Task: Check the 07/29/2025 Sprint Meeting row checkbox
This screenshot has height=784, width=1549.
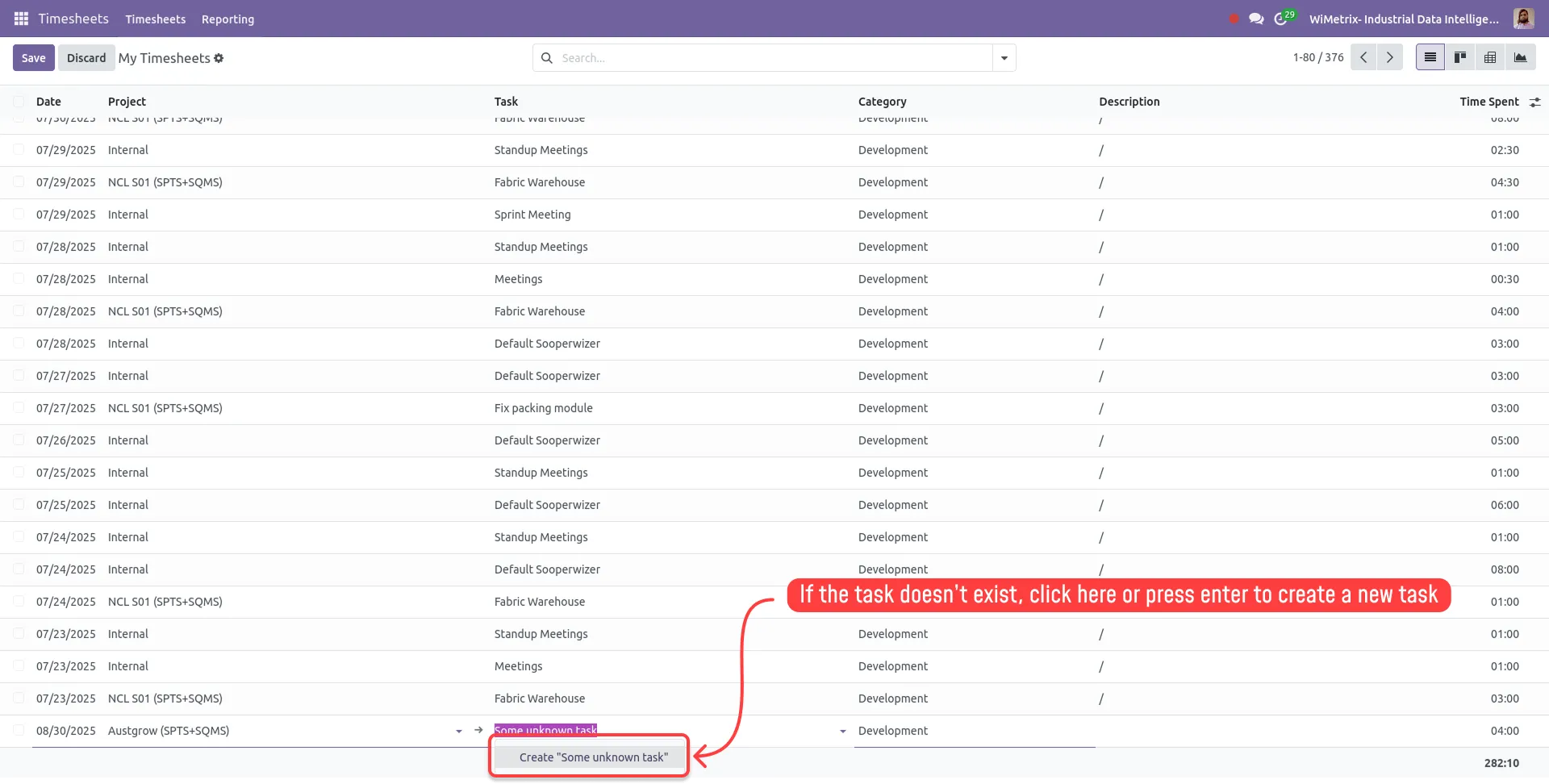Action: click(19, 215)
